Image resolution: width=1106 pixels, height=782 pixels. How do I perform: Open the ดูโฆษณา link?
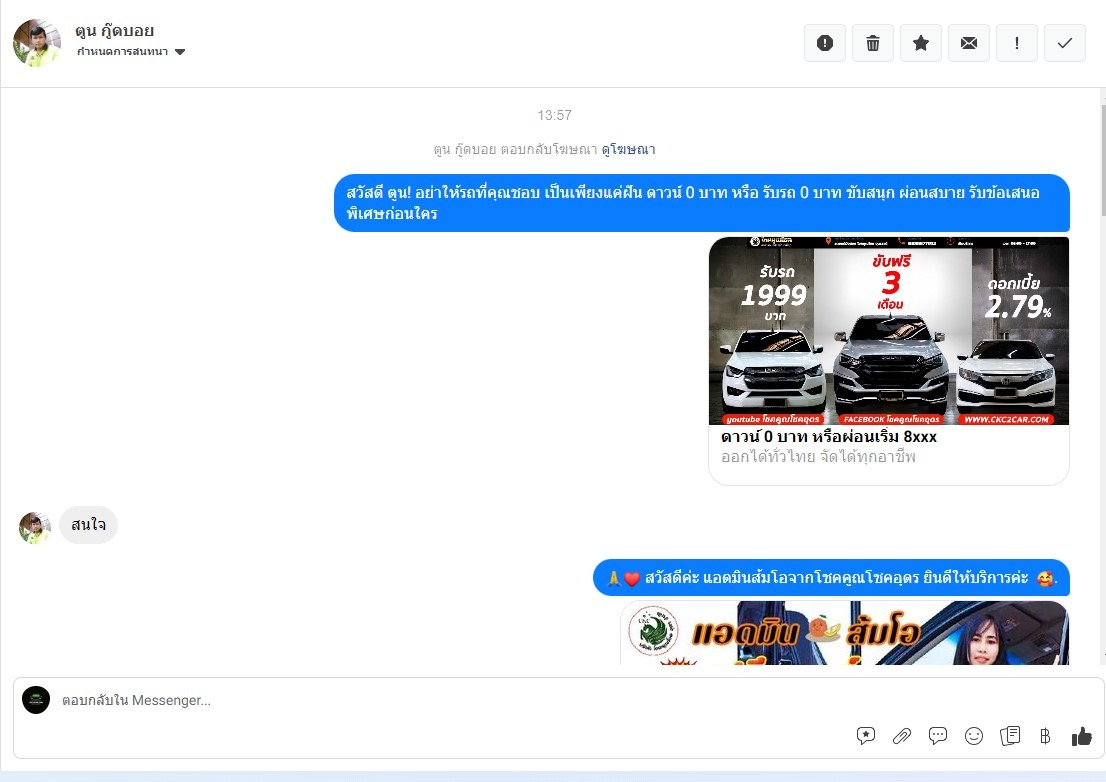tap(628, 149)
